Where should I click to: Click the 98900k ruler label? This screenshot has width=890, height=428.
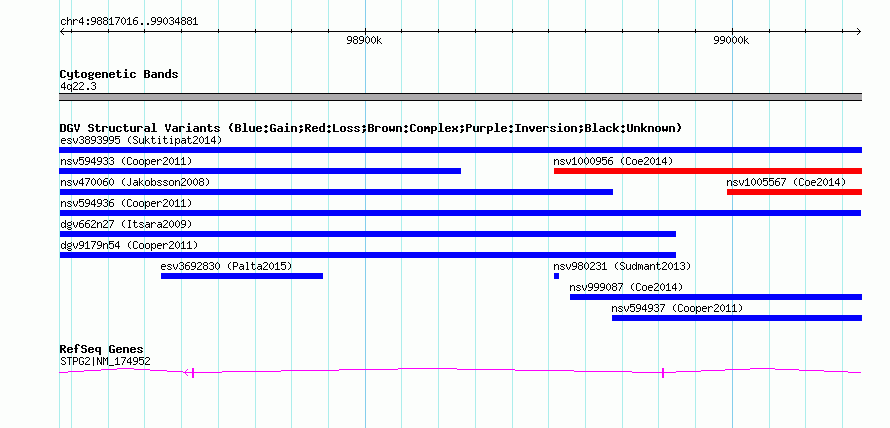pos(364,40)
